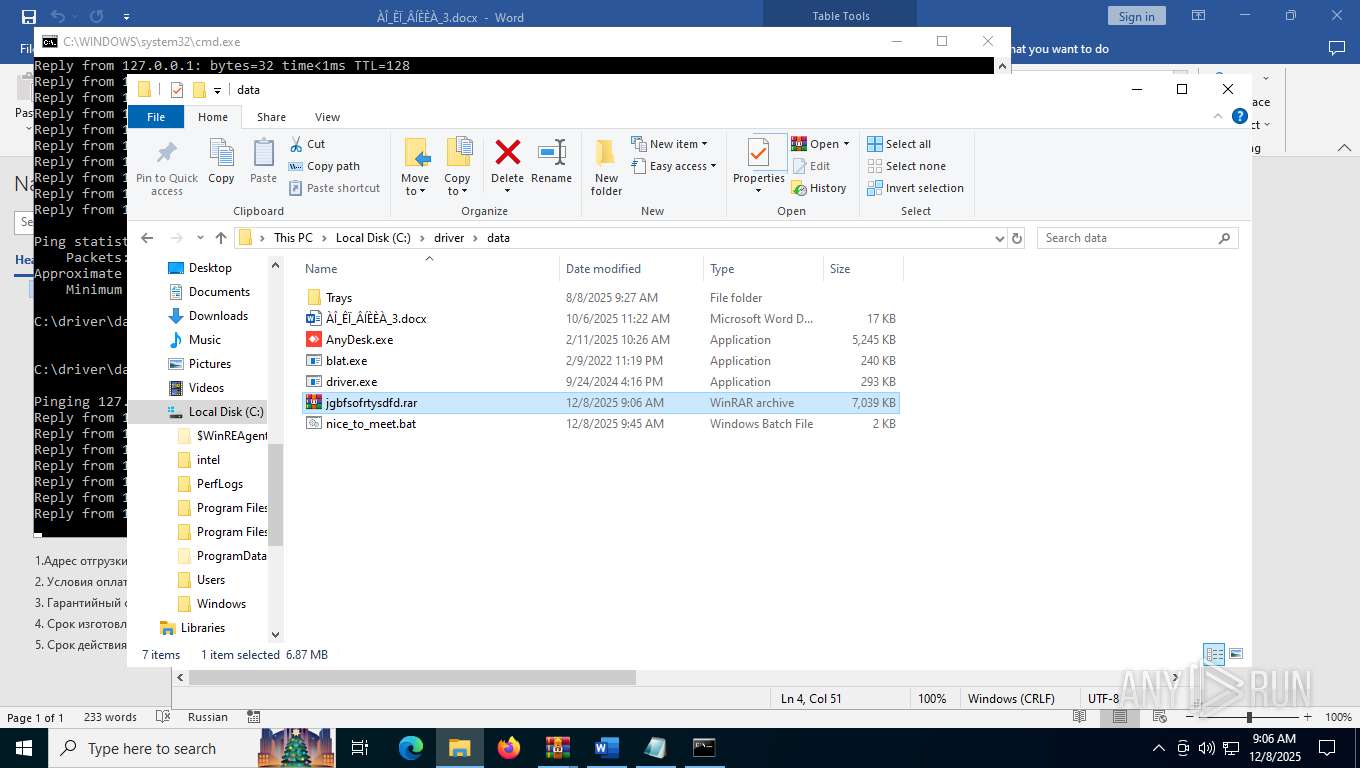The height and width of the screenshot is (768, 1360).
Task: Click the Word zoom slider handle
Action: pyautogui.click(x=1249, y=717)
